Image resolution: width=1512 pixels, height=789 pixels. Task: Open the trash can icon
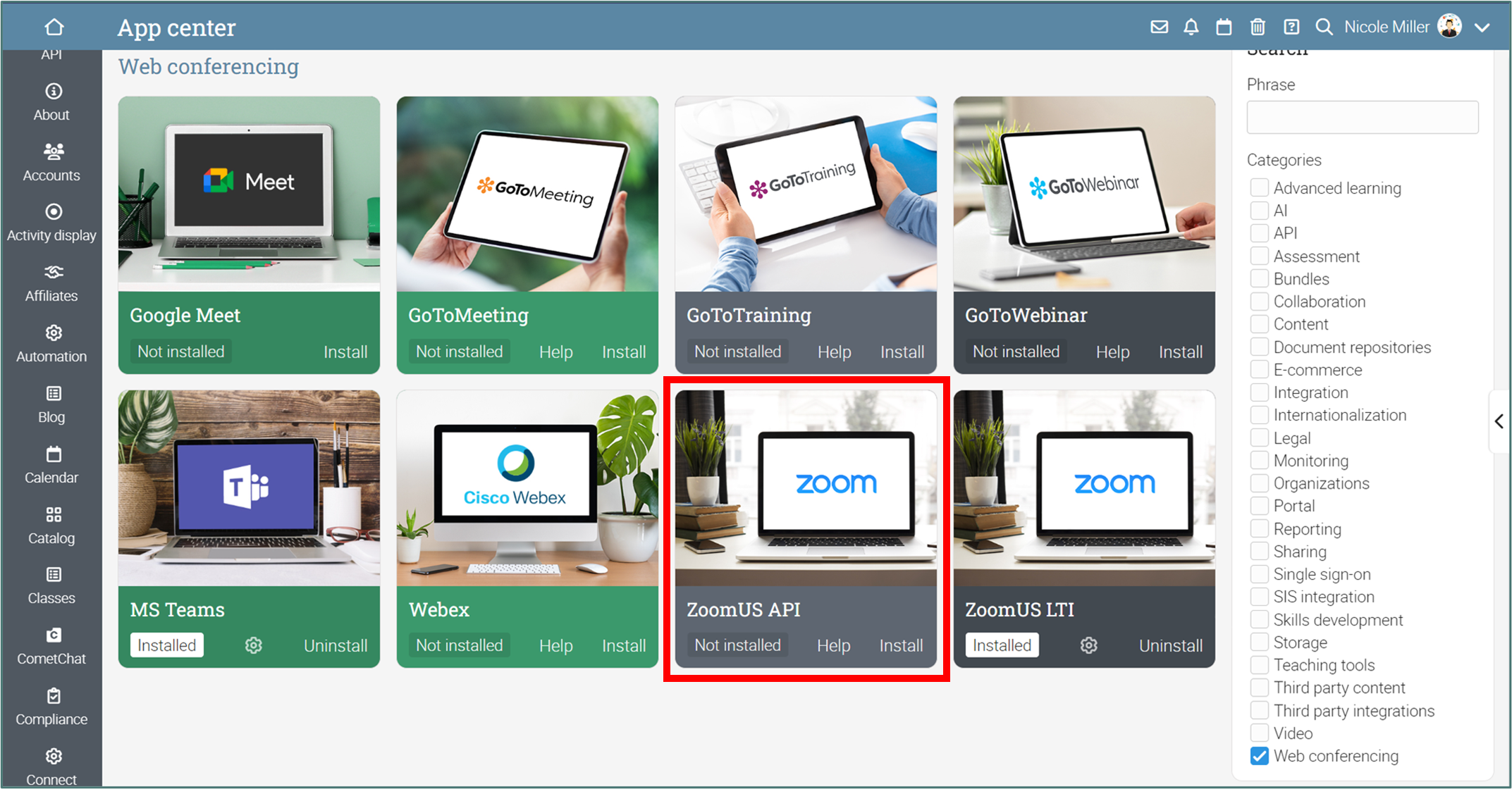click(1257, 27)
